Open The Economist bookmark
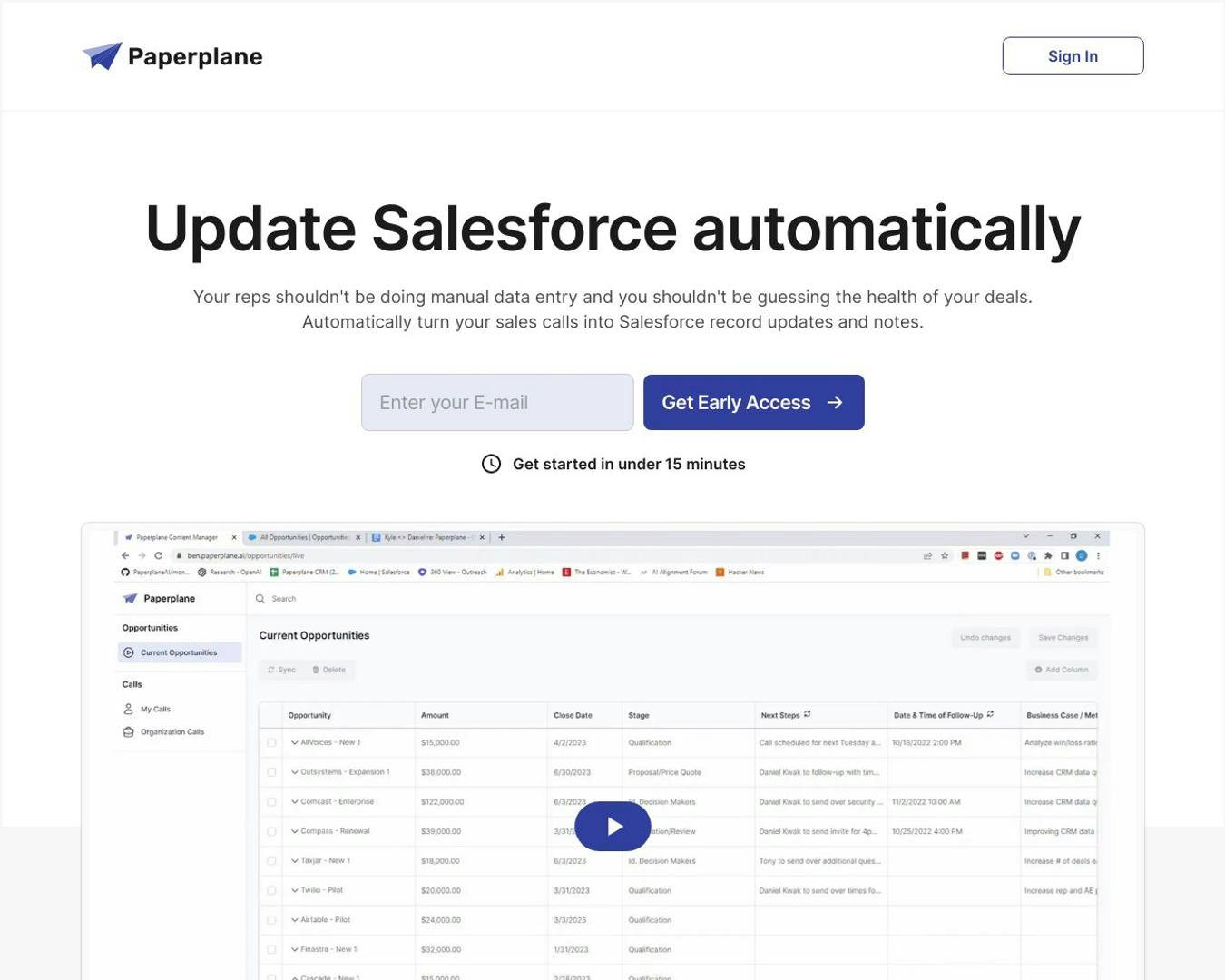Screen dimensions: 1225x980 click(x=596, y=573)
